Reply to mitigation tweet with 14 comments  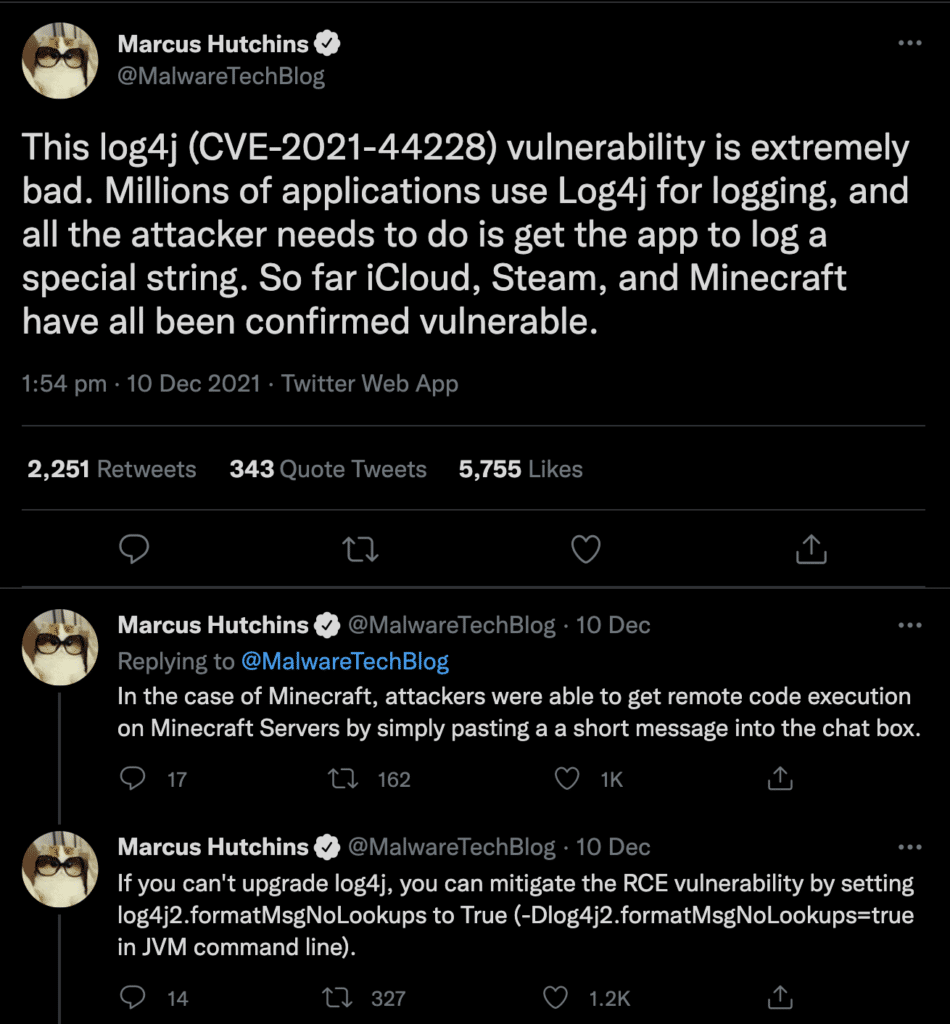(154, 997)
